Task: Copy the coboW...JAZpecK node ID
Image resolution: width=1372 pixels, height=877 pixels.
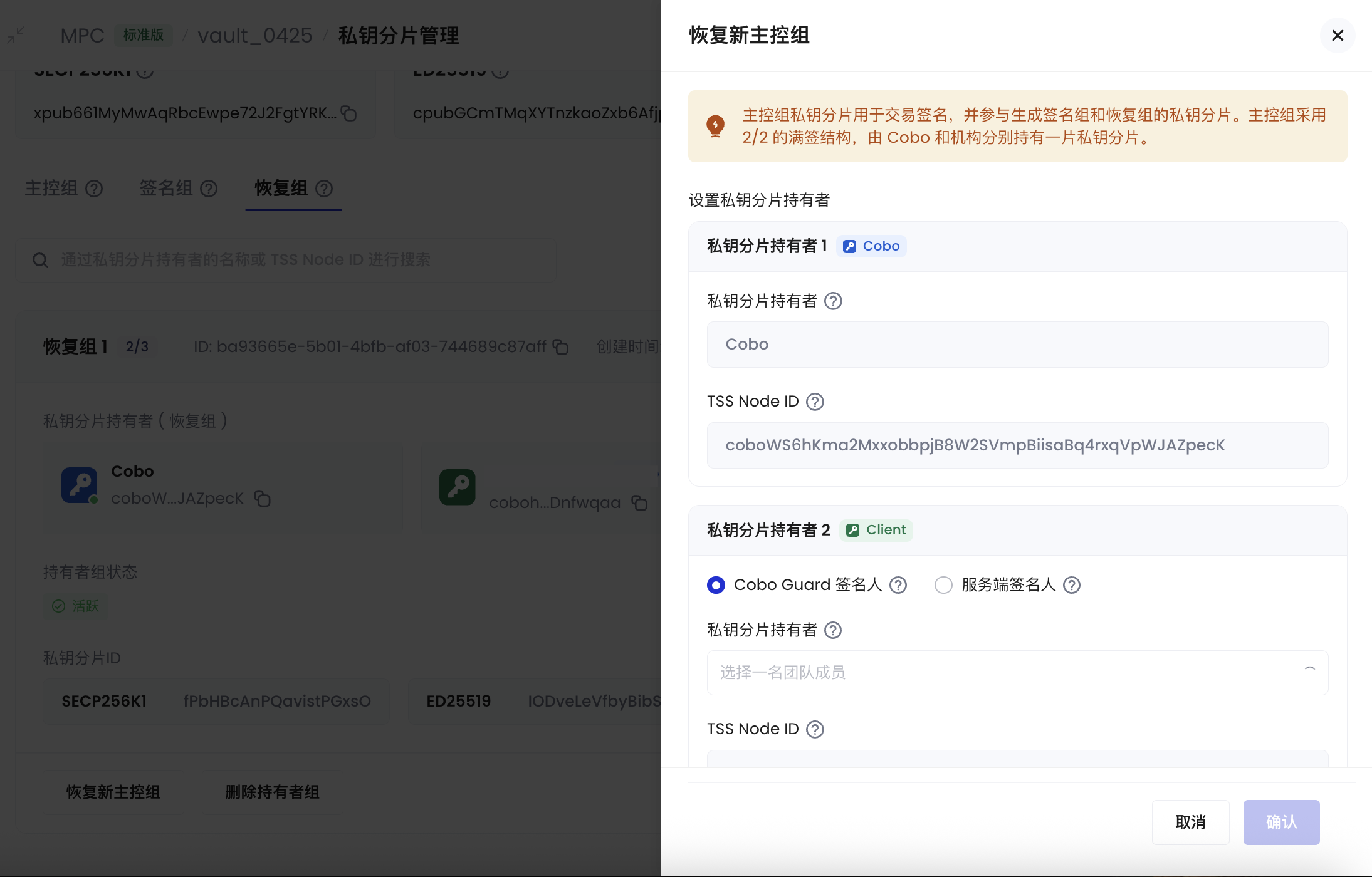Action: pos(262,499)
